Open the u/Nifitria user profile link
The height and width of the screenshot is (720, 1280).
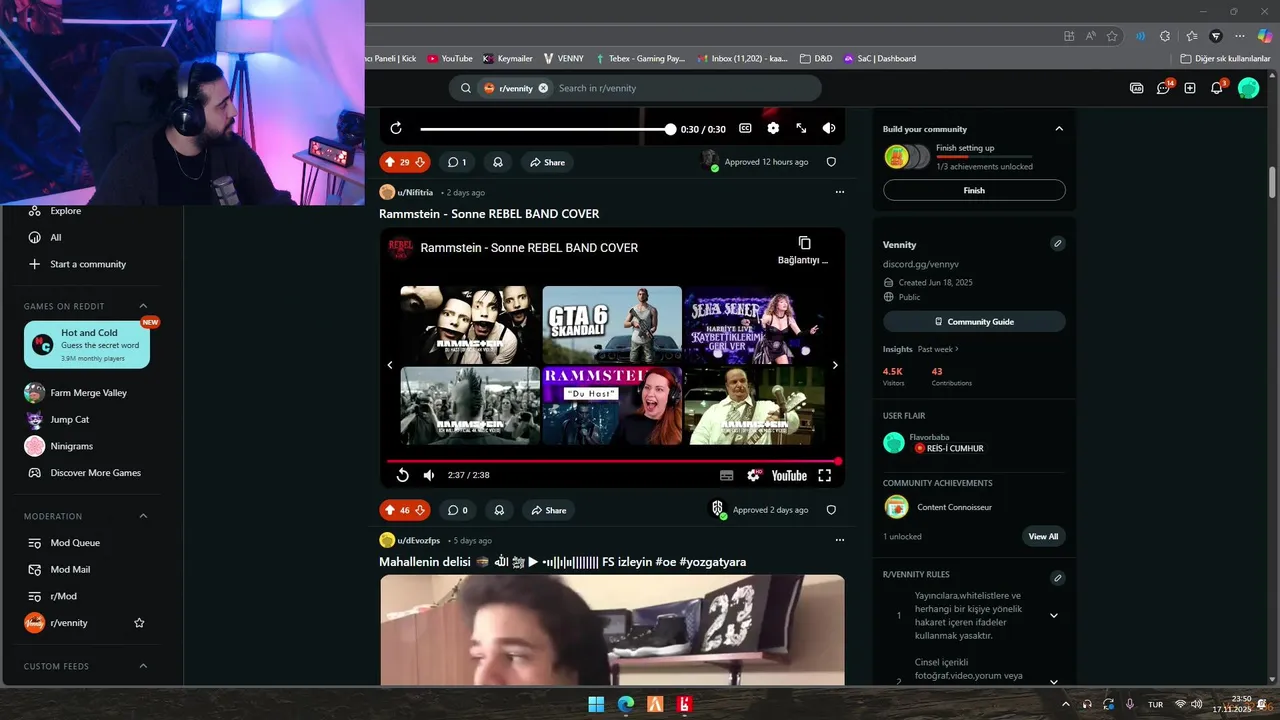(x=415, y=192)
